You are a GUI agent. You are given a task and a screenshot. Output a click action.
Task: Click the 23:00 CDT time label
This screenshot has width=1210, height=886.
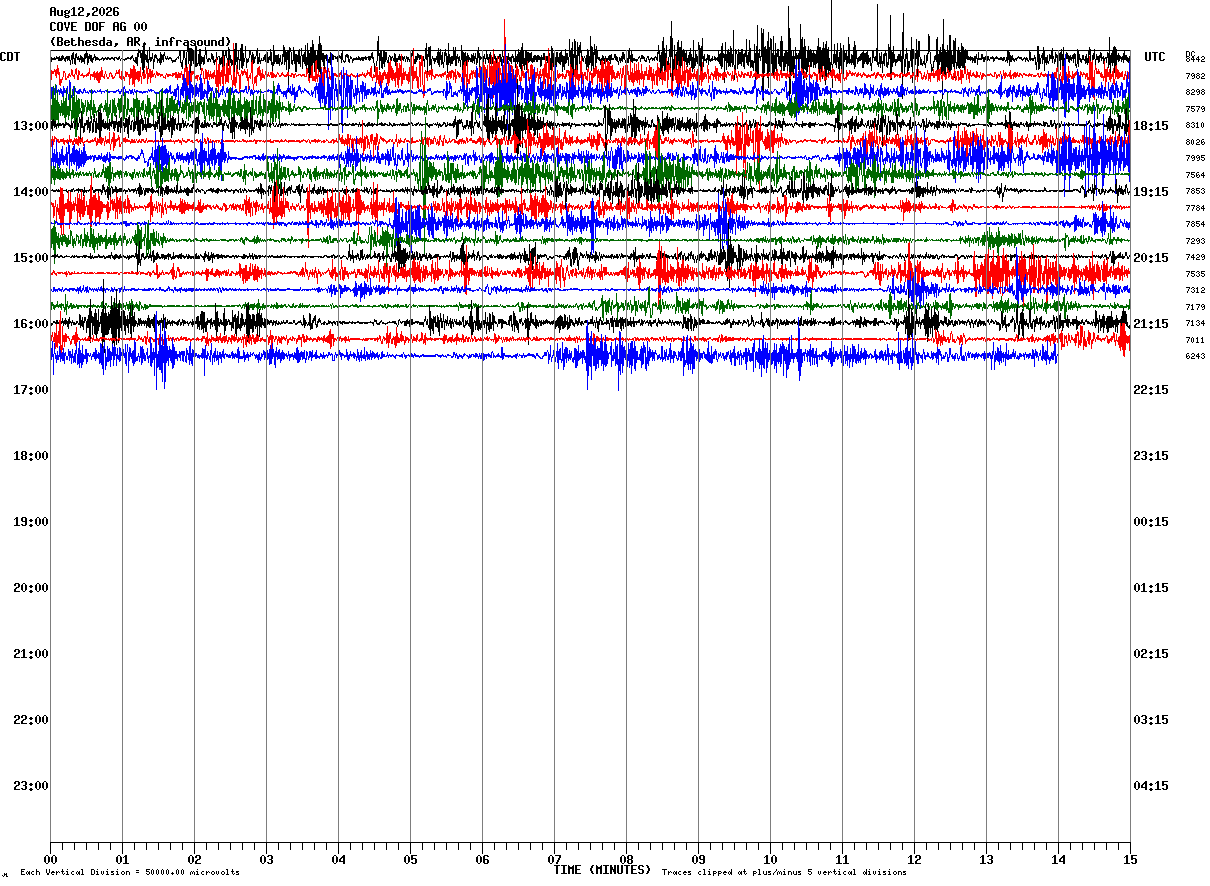(31, 786)
